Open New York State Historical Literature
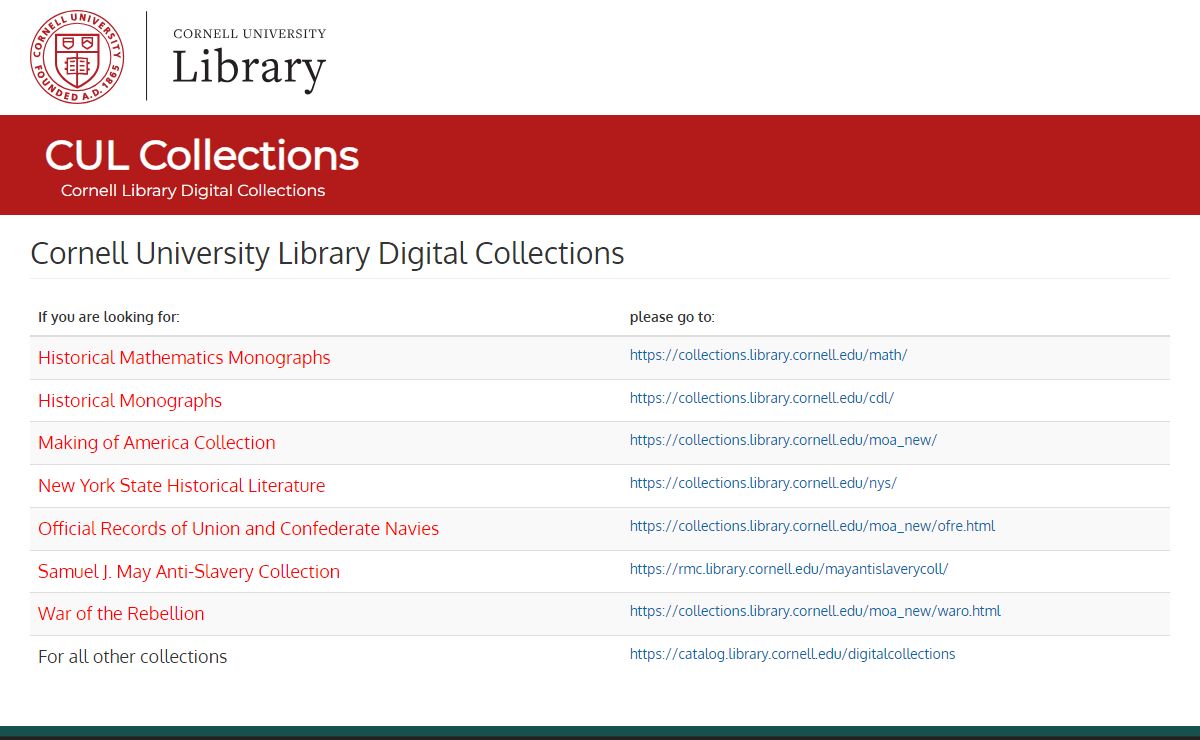The height and width of the screenshot is (740, 1200). pyautogui.click(x=182, y=485)
